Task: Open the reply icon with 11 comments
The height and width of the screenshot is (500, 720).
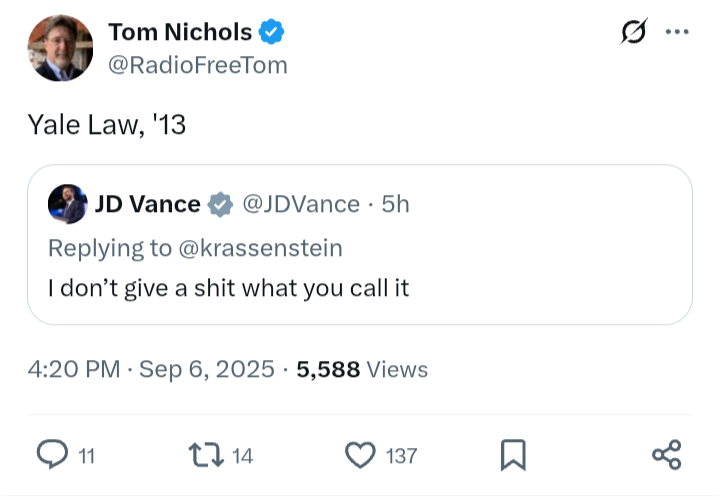Action: [x=52, y=455]
